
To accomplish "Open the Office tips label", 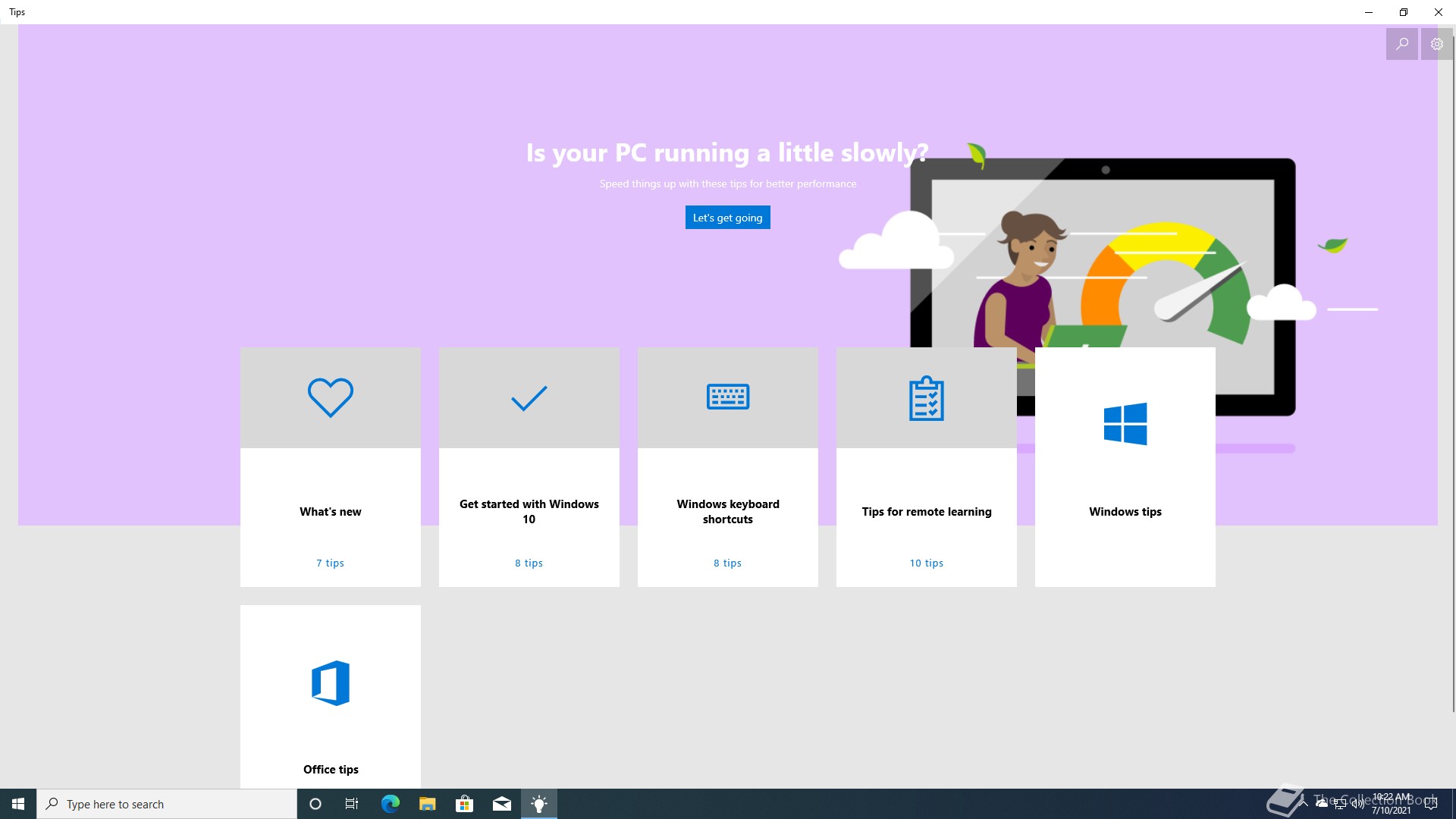I will coord(331,770).
